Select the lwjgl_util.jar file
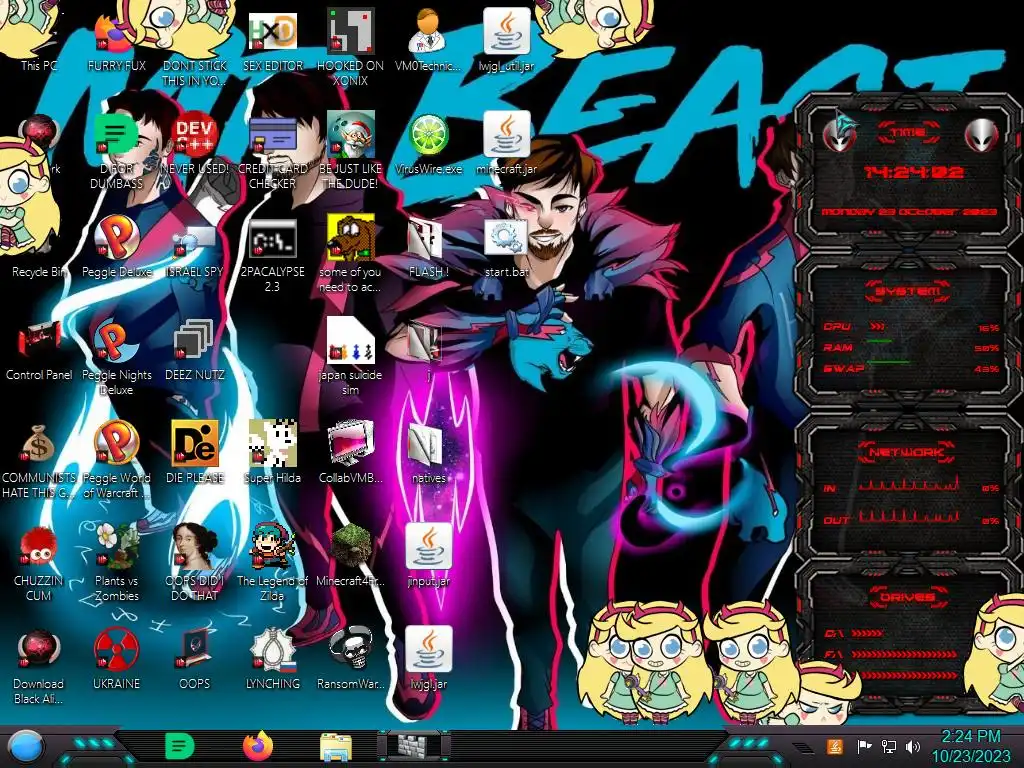 [x=506, y=33]
